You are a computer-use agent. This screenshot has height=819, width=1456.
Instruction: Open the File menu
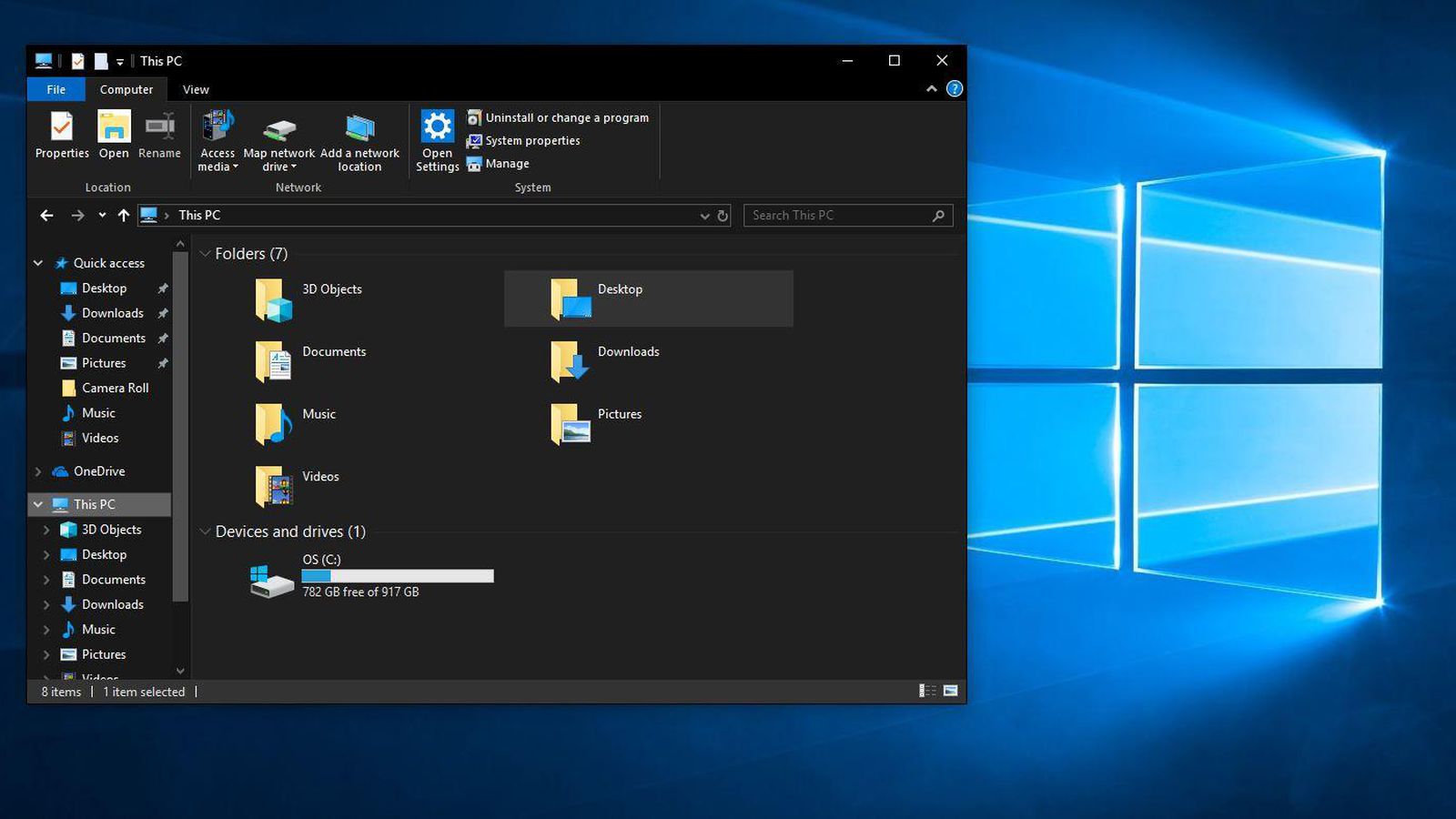pyautogui.click(x=55, y=89)
